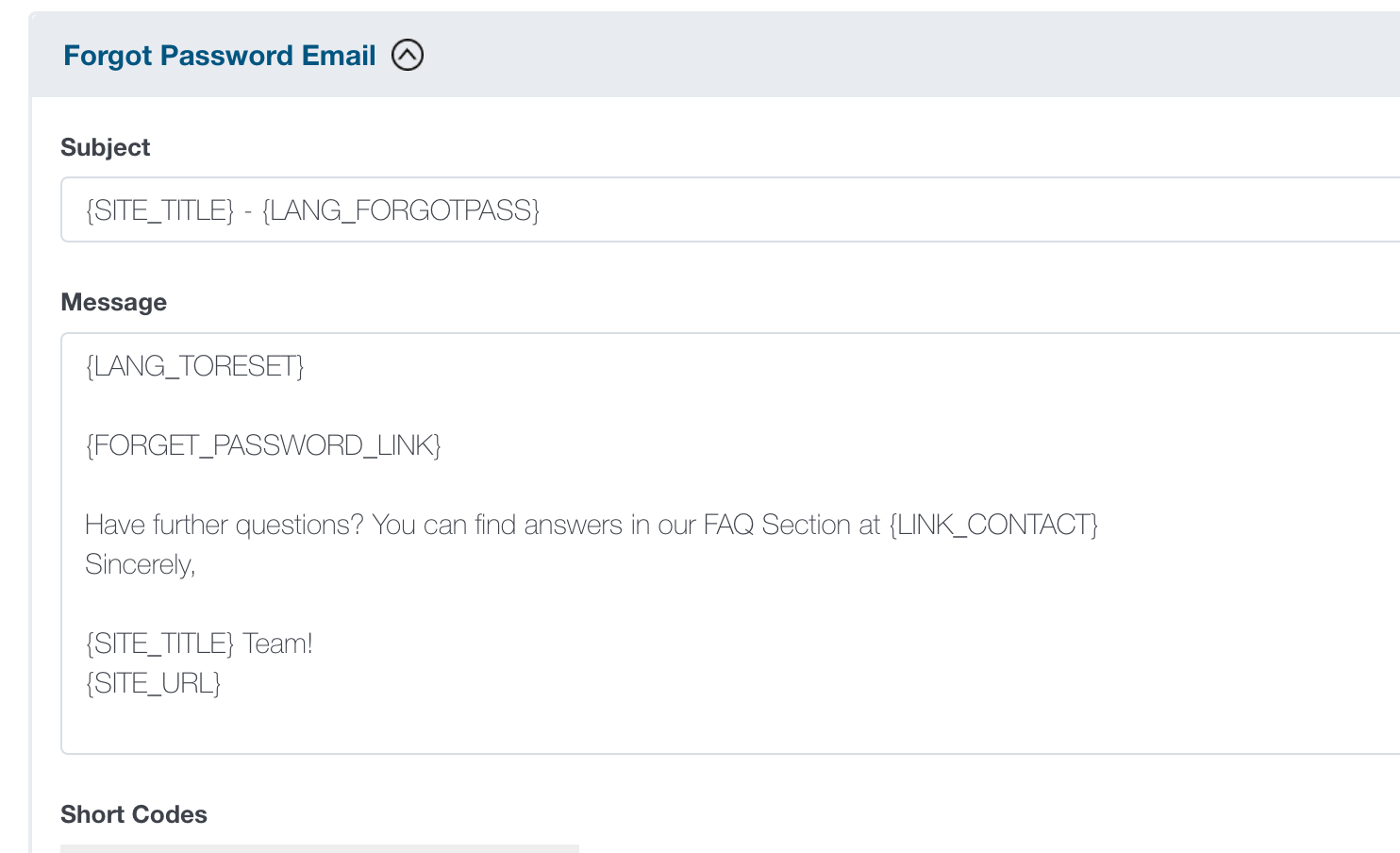Click {SITE_TITLE} in the message signature
Image resolution: width=1400 pixels, height=853 pixels.
pyautogui.click(x=159, y=644)
